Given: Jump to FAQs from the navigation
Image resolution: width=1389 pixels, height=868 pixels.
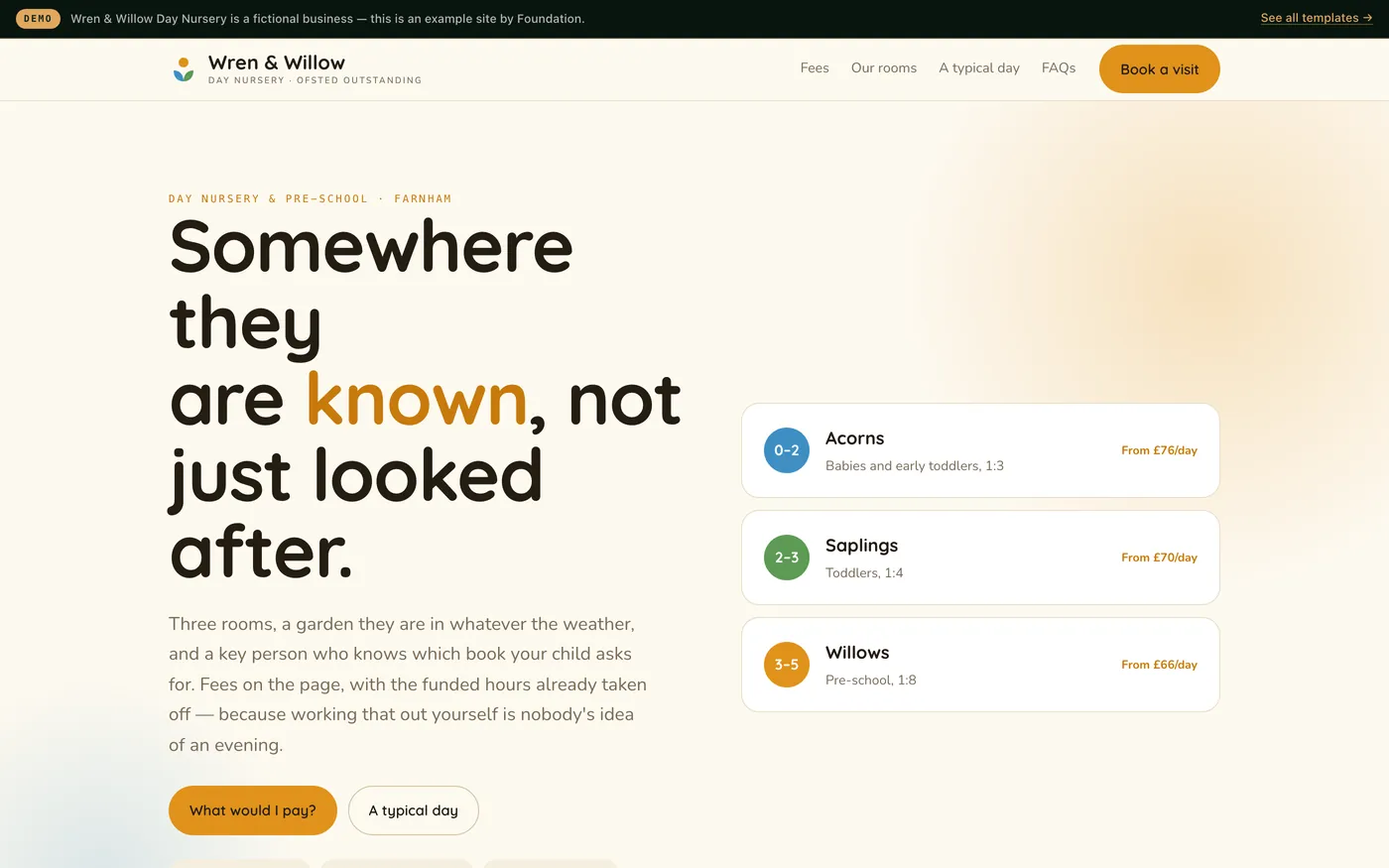Looking at the screenshot, I should coord(1059,68).
